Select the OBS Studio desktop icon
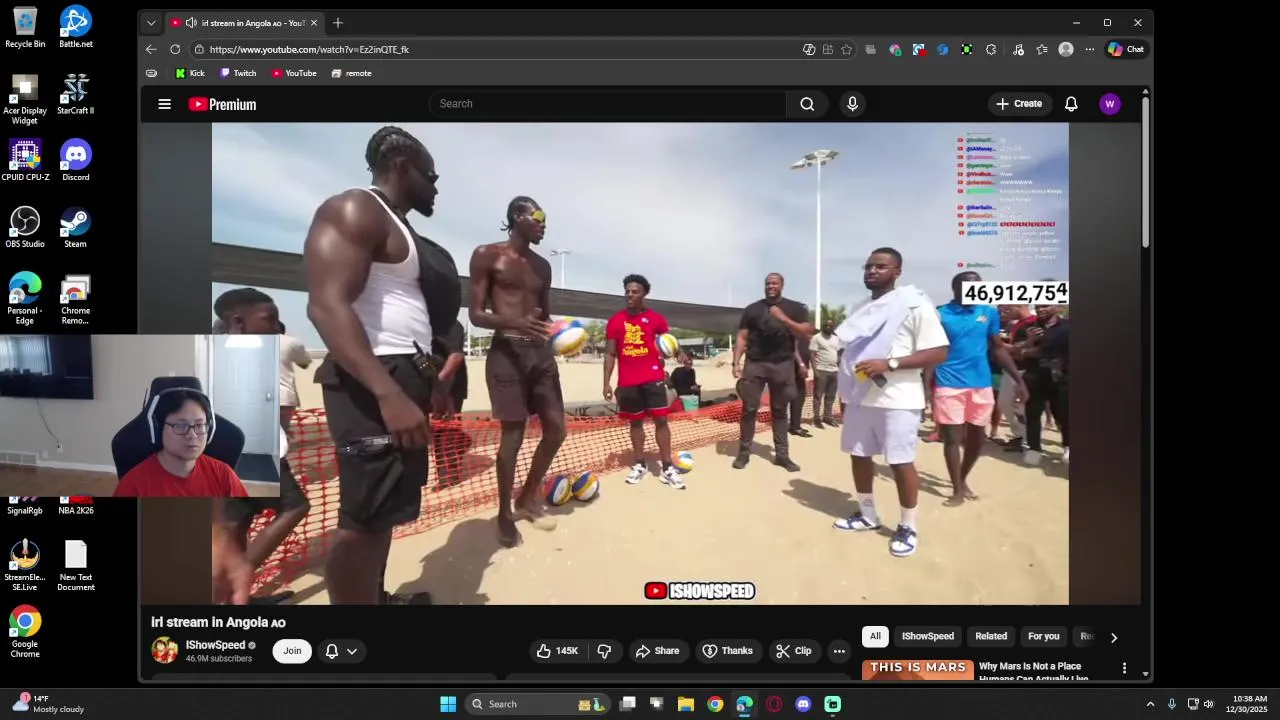Screen dimensions: 1280x720 point(25,227)
